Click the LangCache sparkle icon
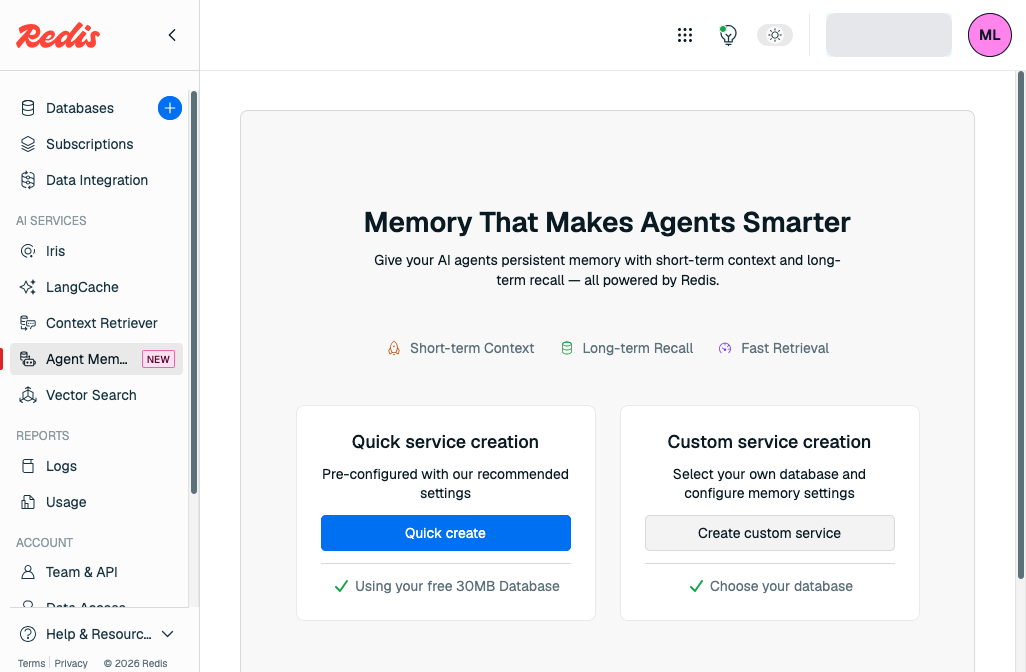This screenshot has width=1026, height=672. (x=27, y=287)
